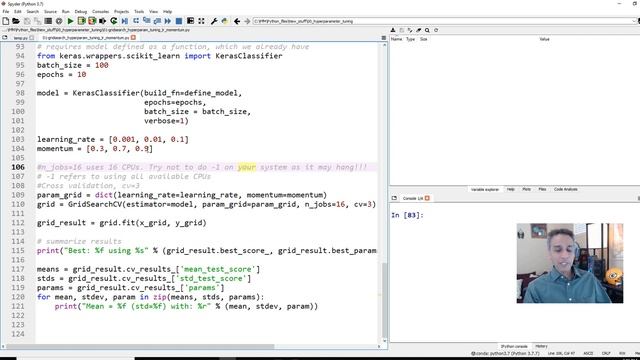Open the Debug menu
640x360 pixels.
[81, 11]
